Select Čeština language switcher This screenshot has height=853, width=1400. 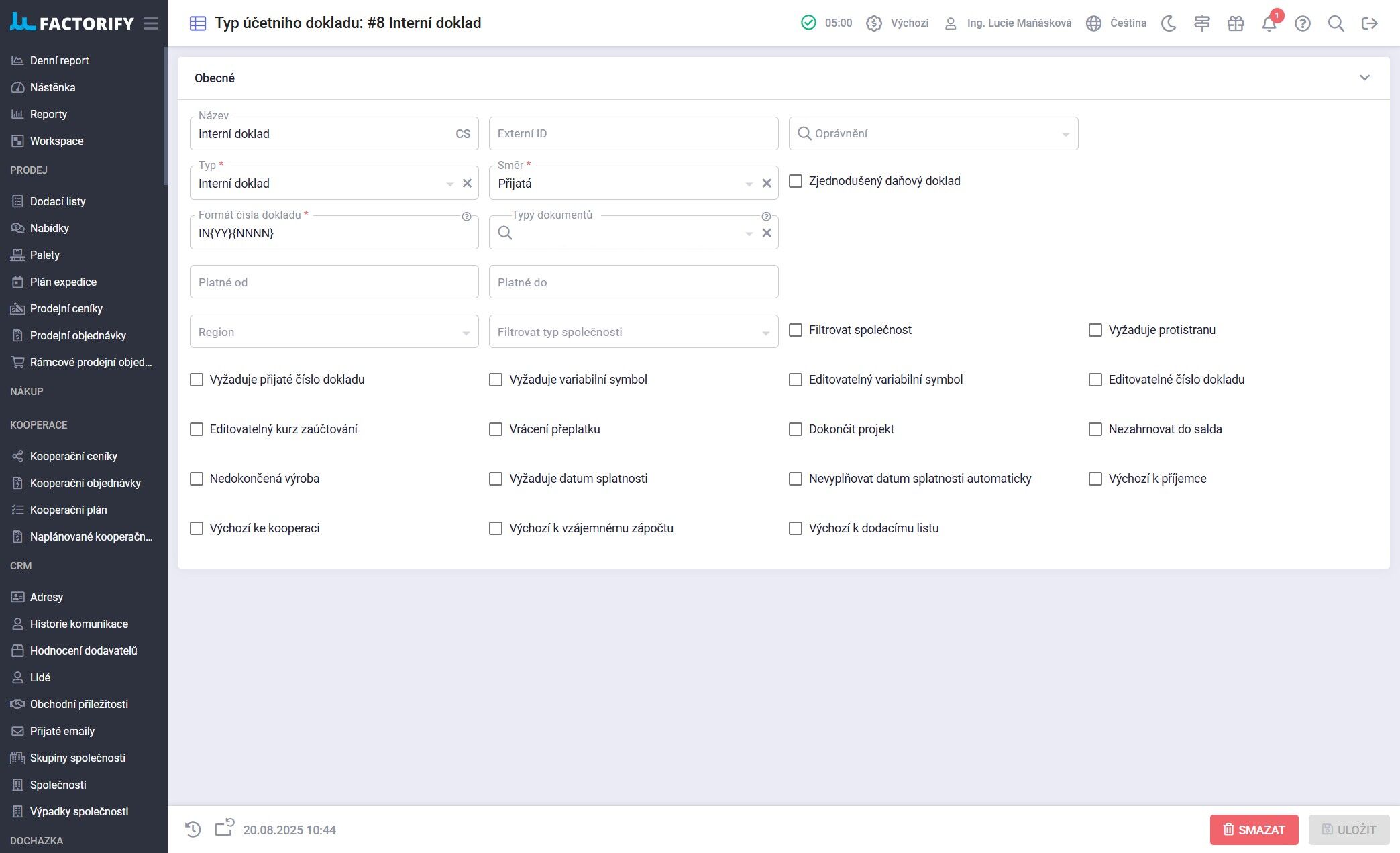coord(1116,23)
